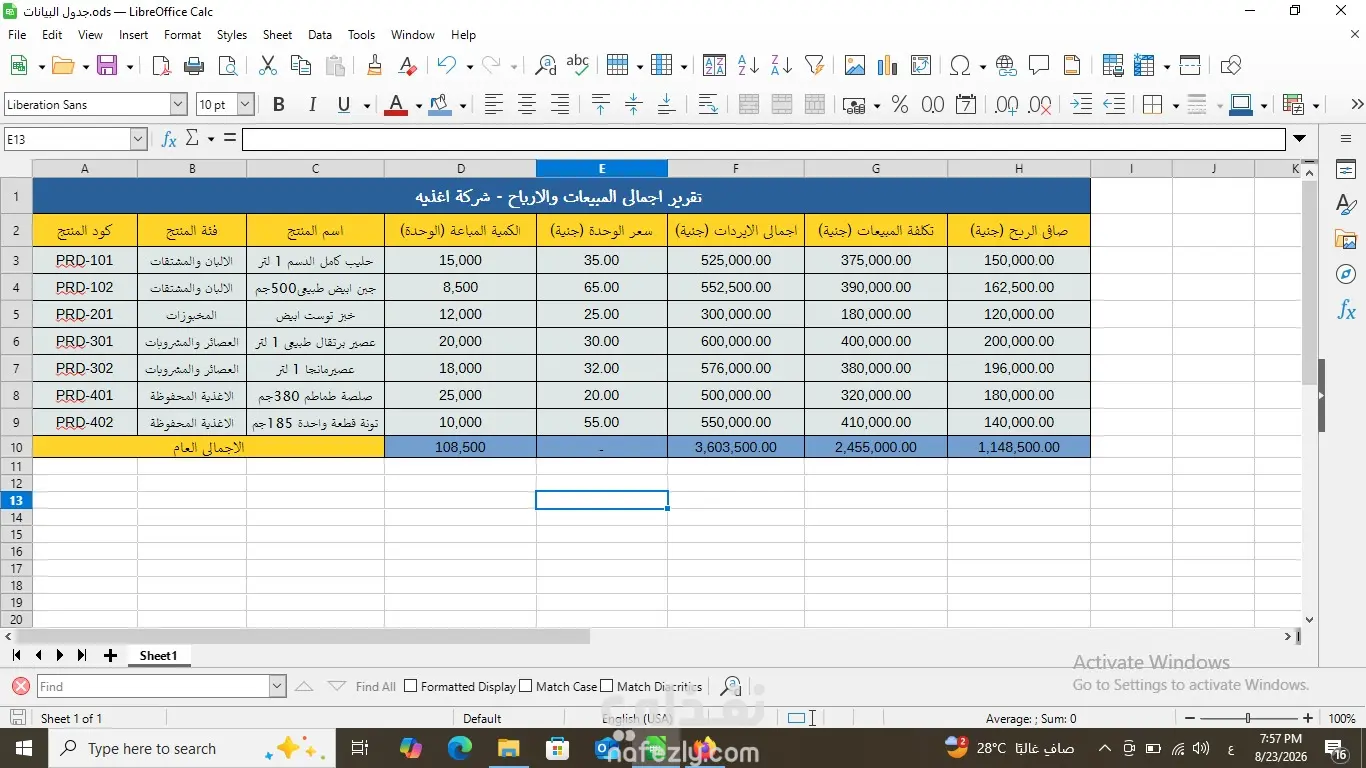The height and width of the screenshot is (768, 1366).
Task: Toggle Italic formatting
Action: coord(312,104)
